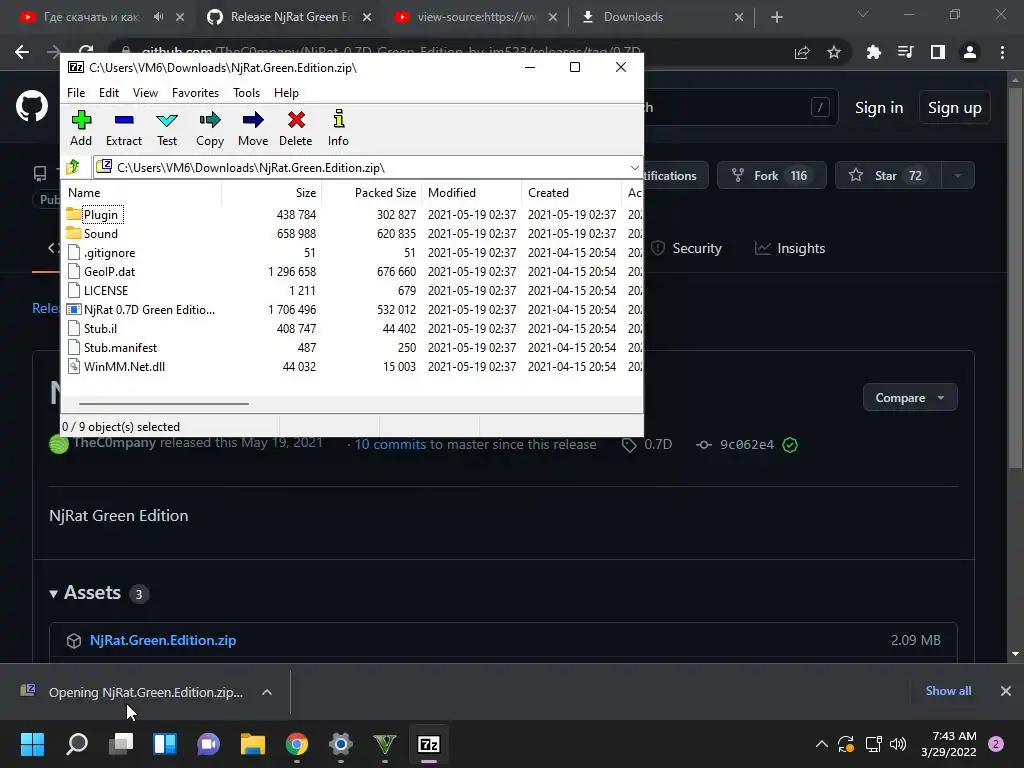Open Chrome extensions puzzle icon

coord(873,52)
